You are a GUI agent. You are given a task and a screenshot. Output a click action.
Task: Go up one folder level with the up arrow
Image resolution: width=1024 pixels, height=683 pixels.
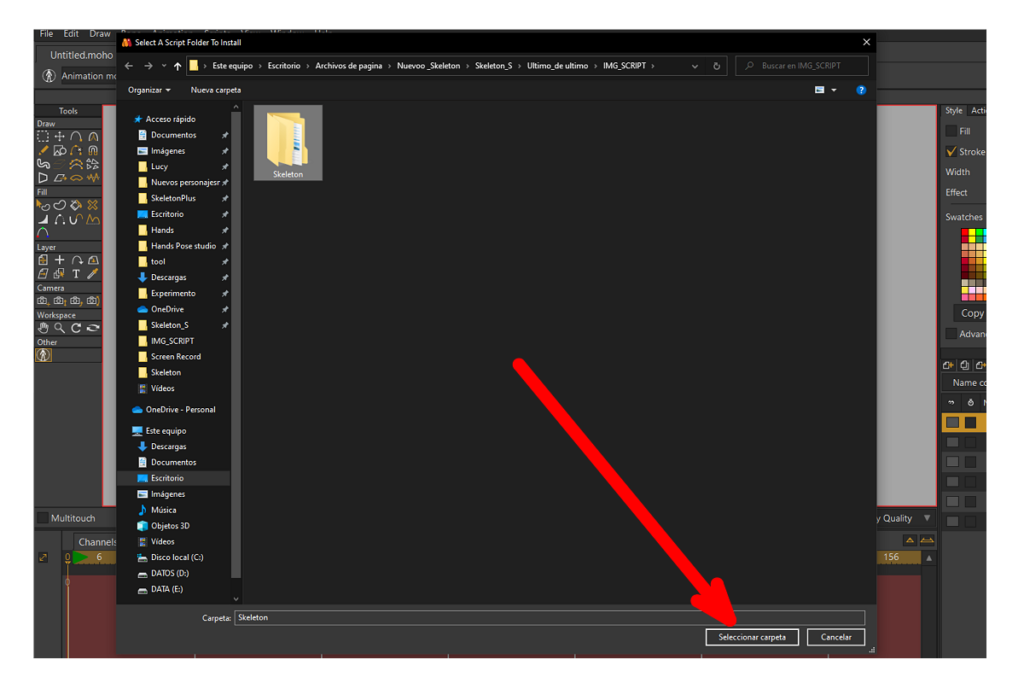[178, 66]
